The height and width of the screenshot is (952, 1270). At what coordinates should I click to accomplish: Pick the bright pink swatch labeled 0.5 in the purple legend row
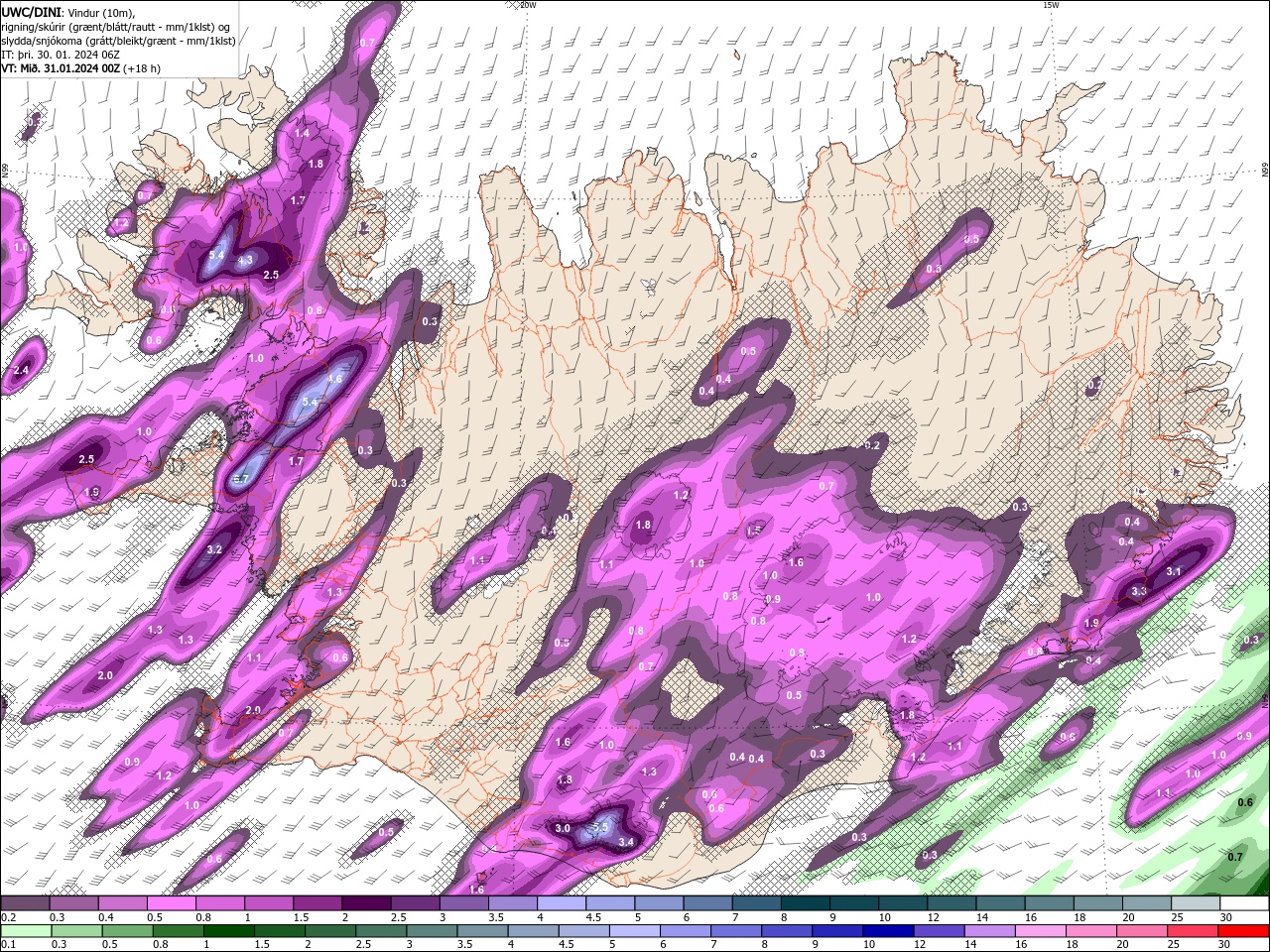pyautogui.click(x=171, y=903)
